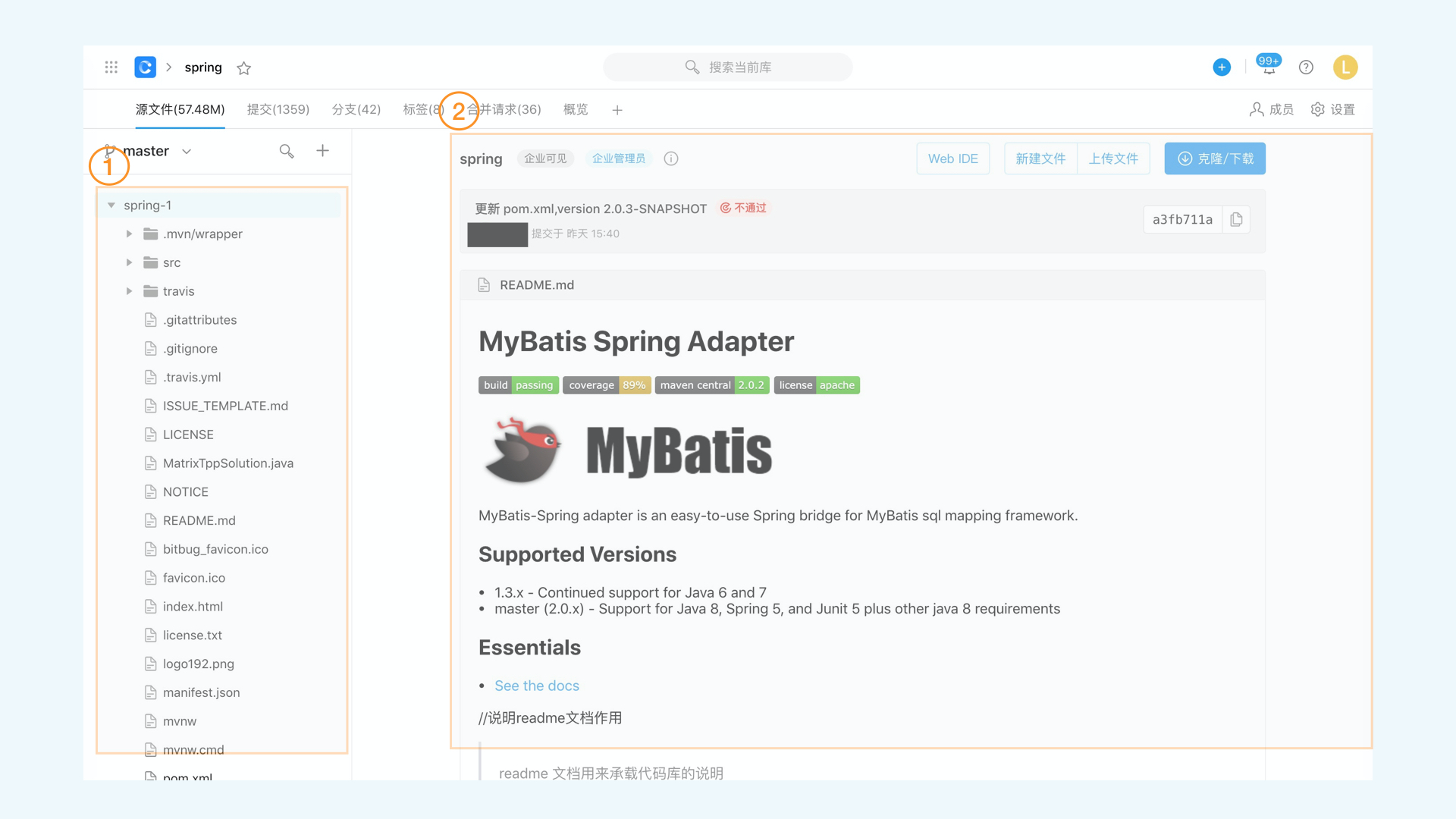Click the coverage 89% badge

[x=607, y=385]
